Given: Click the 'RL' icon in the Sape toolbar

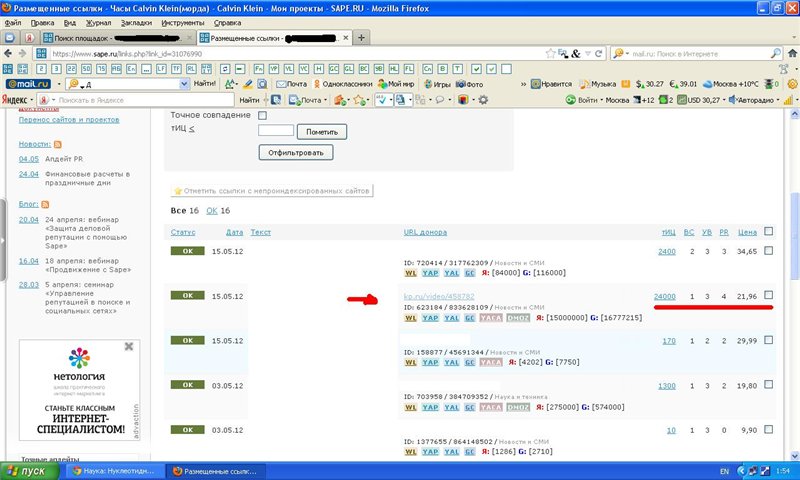Looking at the screenshot, I should pyautogui.click(x=191, y=69).
